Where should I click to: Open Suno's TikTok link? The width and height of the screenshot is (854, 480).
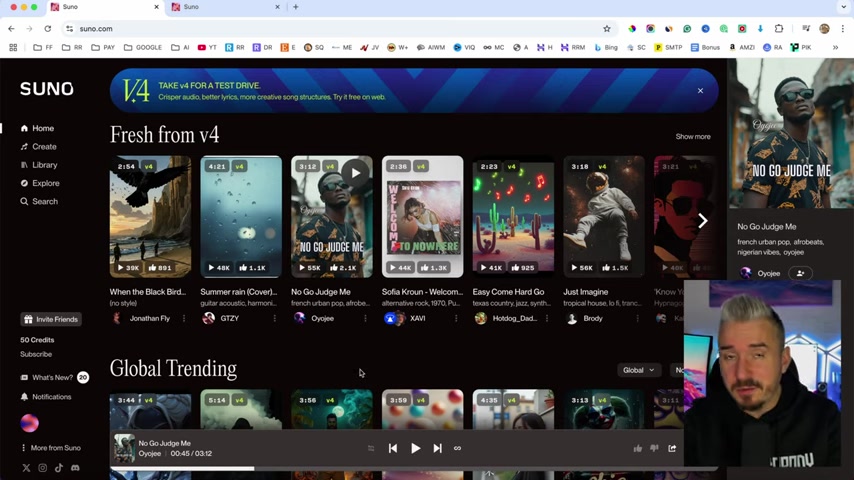[59, 468]
